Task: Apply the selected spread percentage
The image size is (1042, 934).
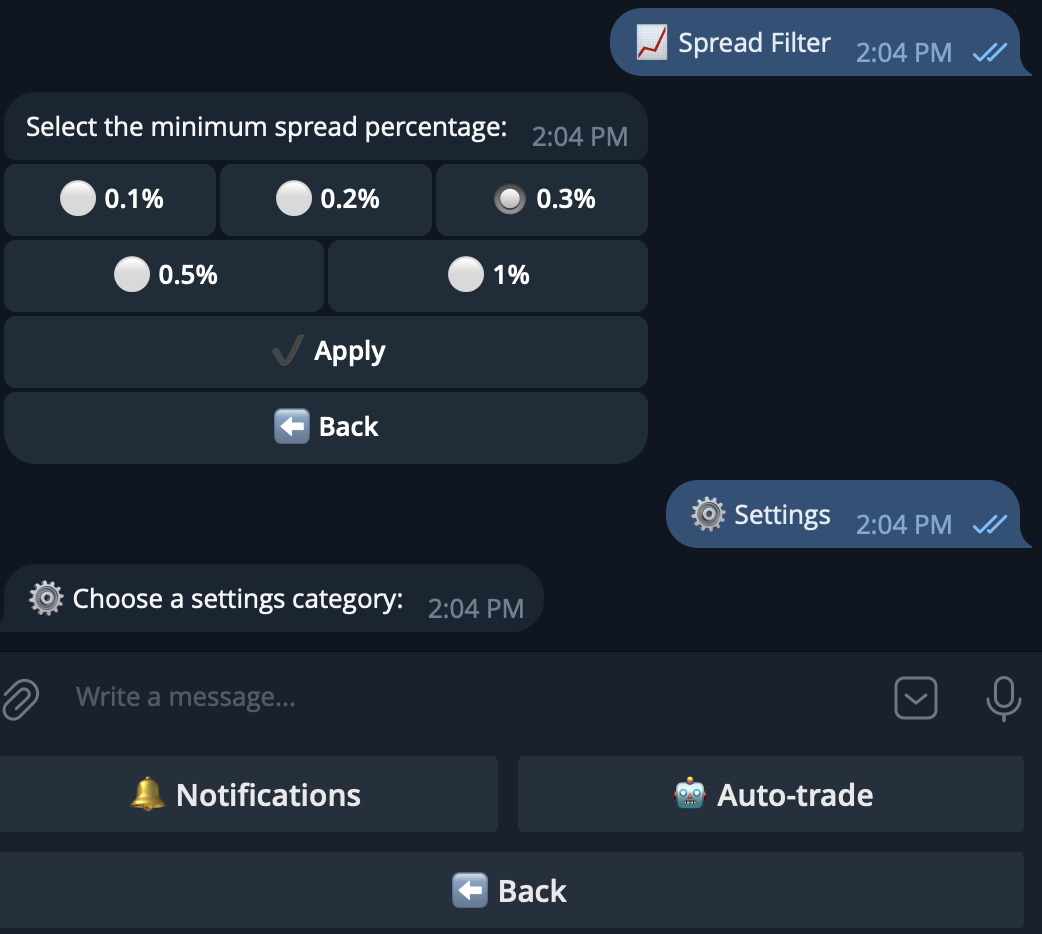Action: pyautogui.click(x=325, y=351)
